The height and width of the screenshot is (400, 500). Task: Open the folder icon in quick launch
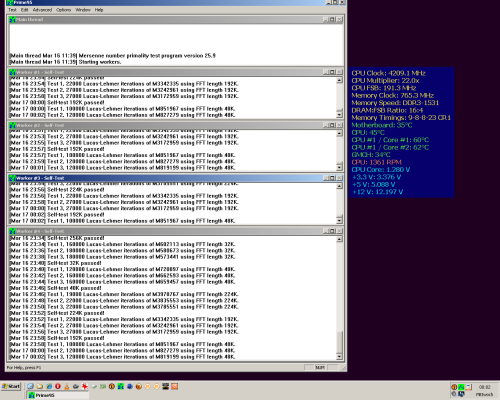tap(40, 386)
